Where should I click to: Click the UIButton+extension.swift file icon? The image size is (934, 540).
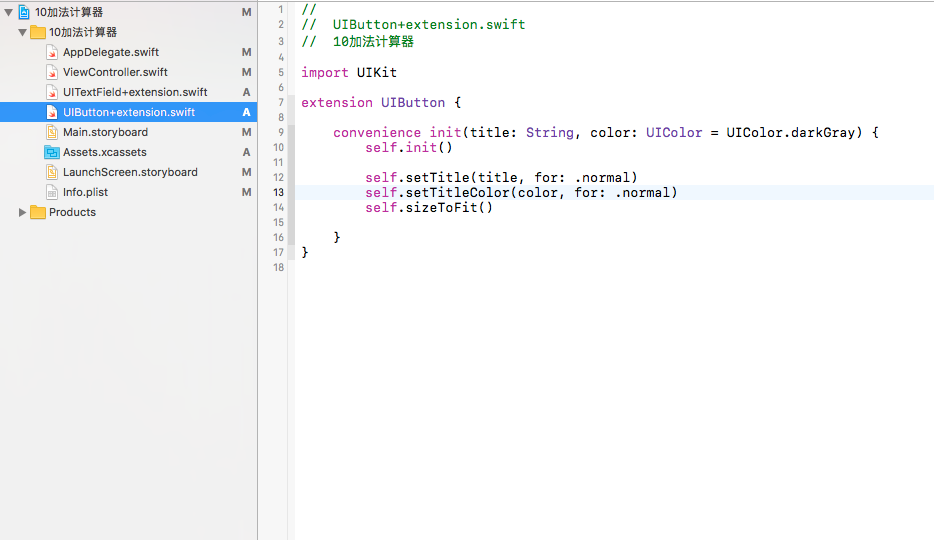(52, 112)
